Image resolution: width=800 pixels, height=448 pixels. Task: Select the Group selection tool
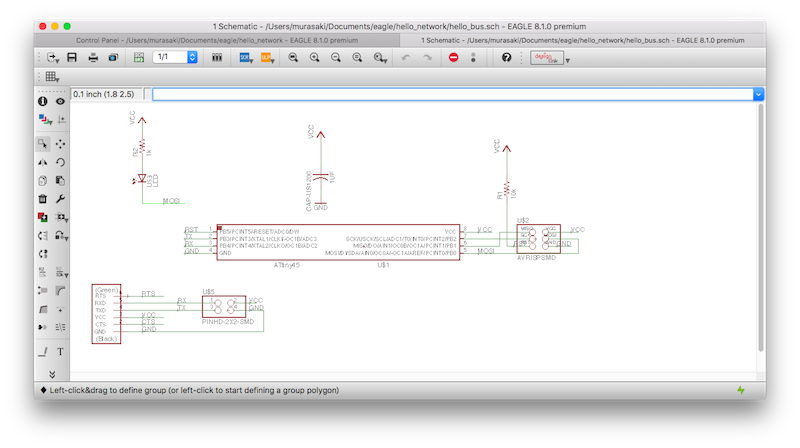pyautogui.click(x=43, y=144)
